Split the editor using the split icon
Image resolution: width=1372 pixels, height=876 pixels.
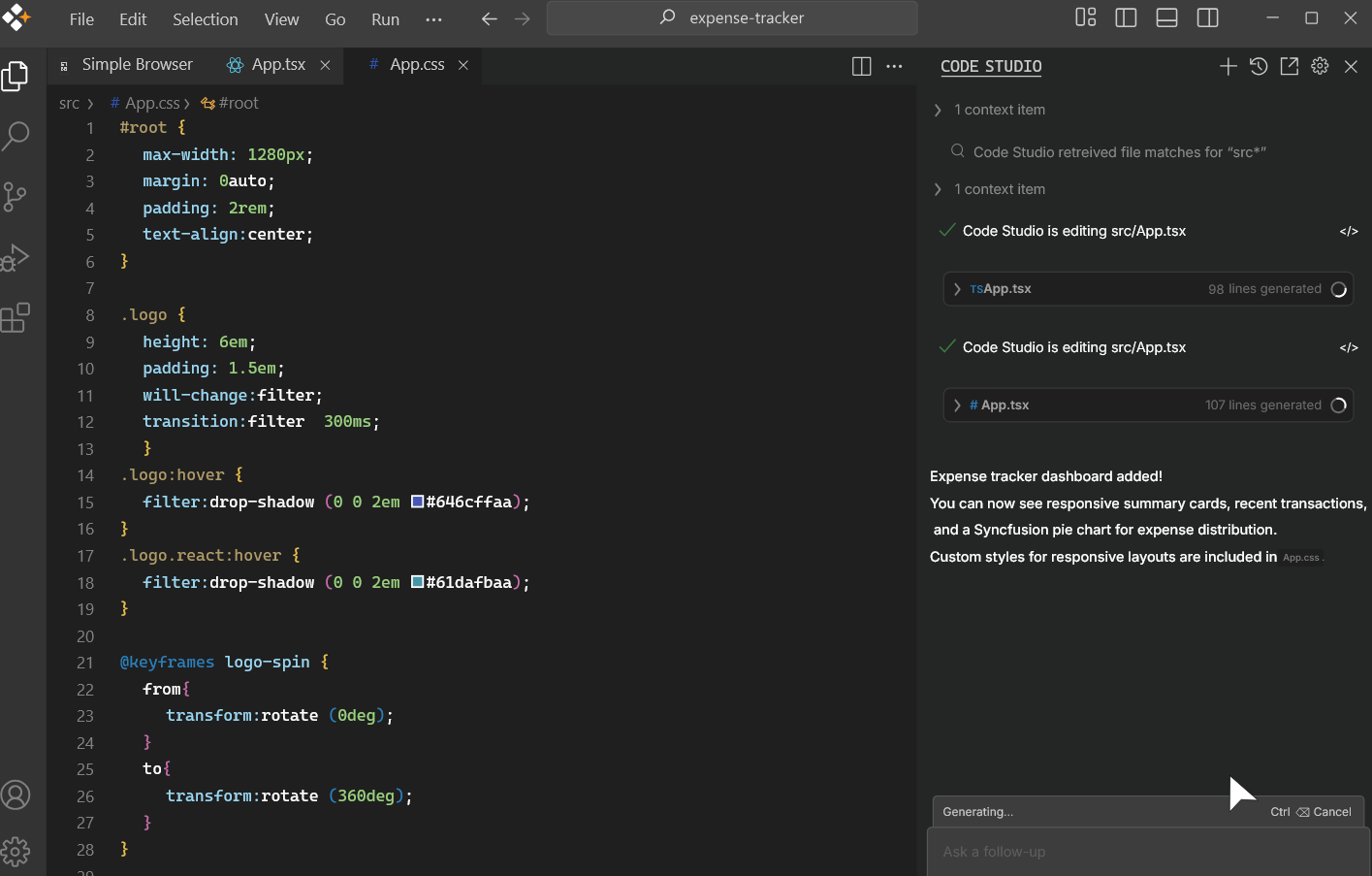coord(861,65)
